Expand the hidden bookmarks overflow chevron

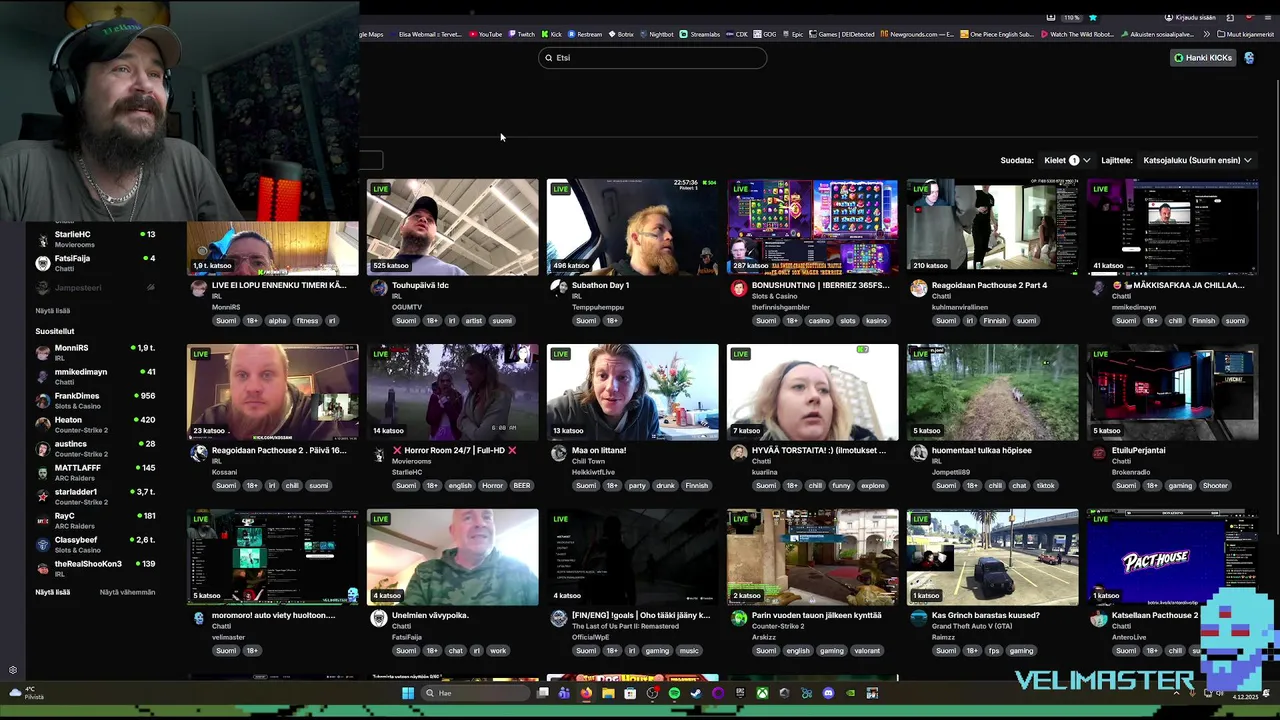click(1208, 34)
